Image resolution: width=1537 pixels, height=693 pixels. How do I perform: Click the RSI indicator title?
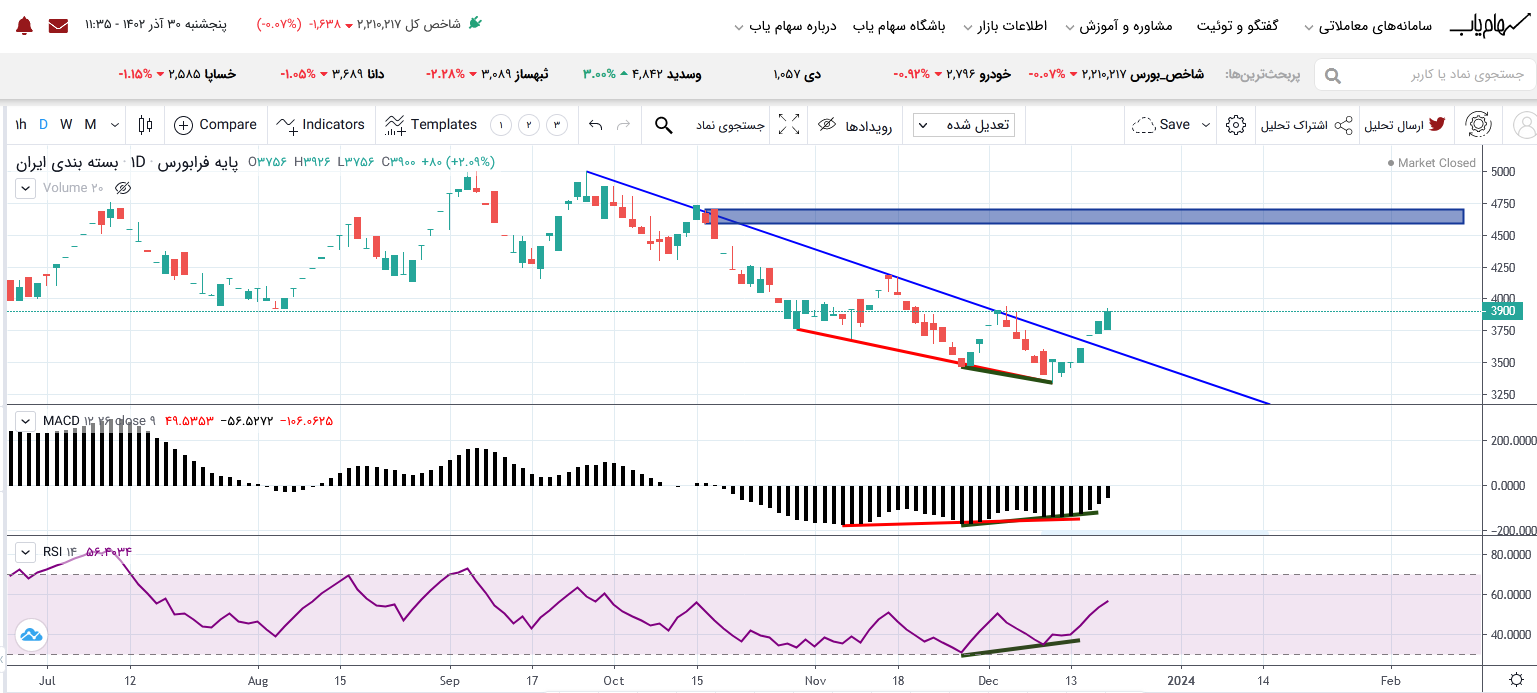click(52, 551)
